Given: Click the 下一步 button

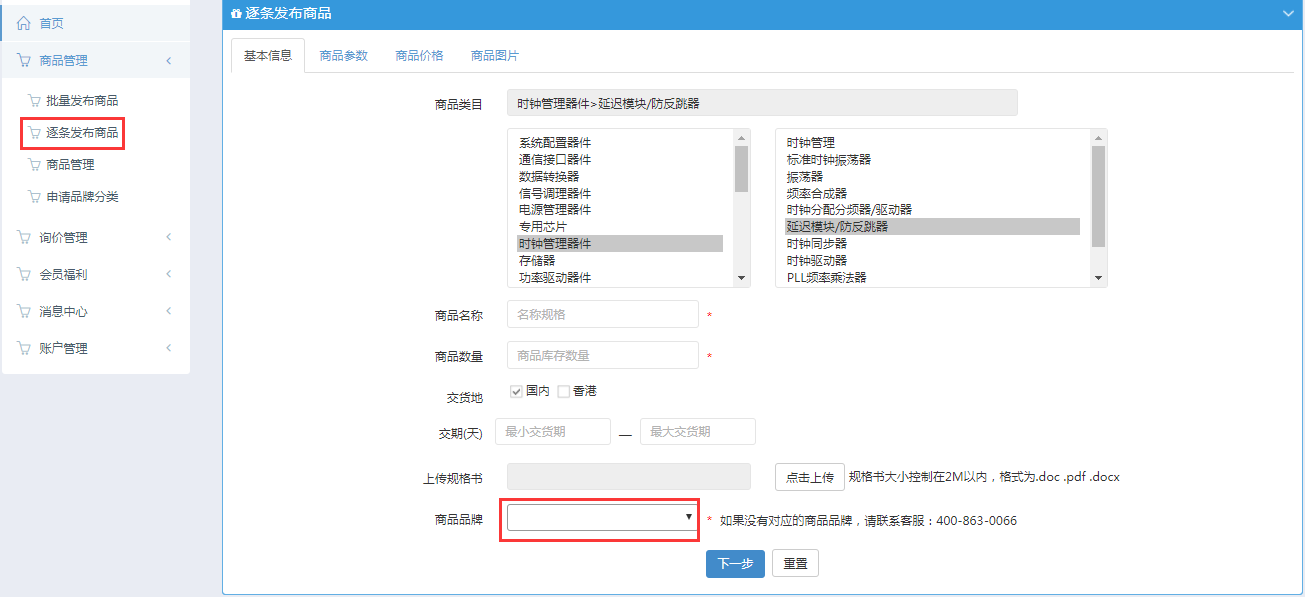Looking at the screenshot, I should pos(735,564).
